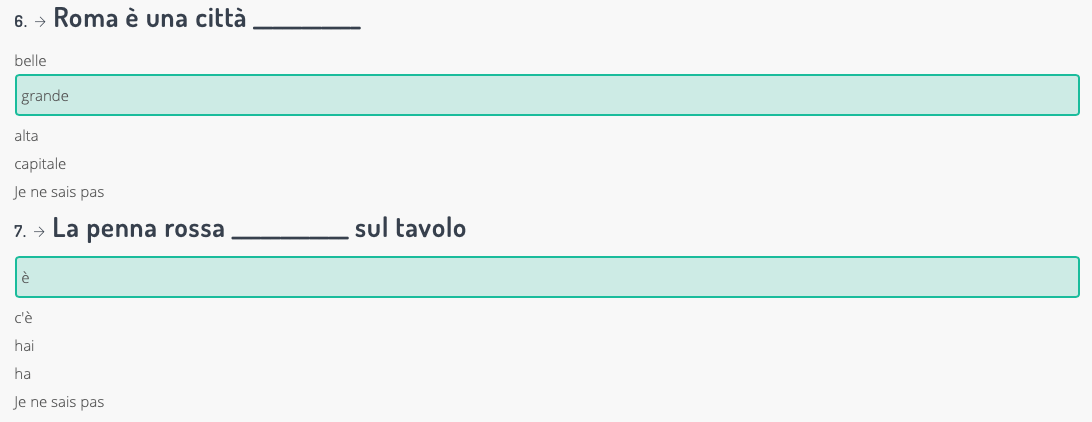Click the word 'città' in question 6

[x=219, y=18]
